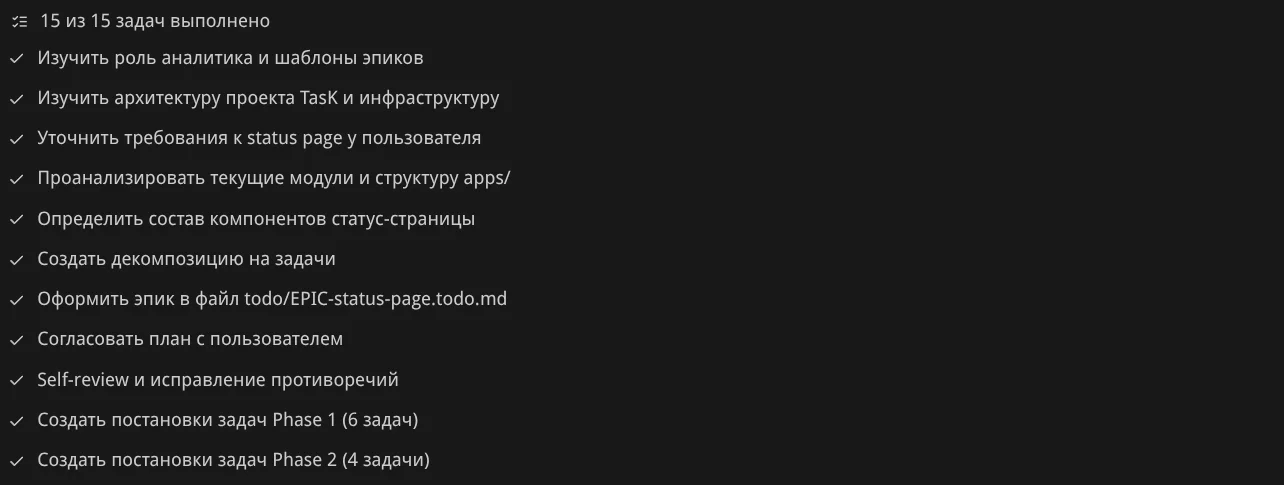Open the "Оформить эпик в файл todo/EPIC-status-page.todo.md" task text
The width and height of the screenshot is (1284, 485).
click(272, 299)
